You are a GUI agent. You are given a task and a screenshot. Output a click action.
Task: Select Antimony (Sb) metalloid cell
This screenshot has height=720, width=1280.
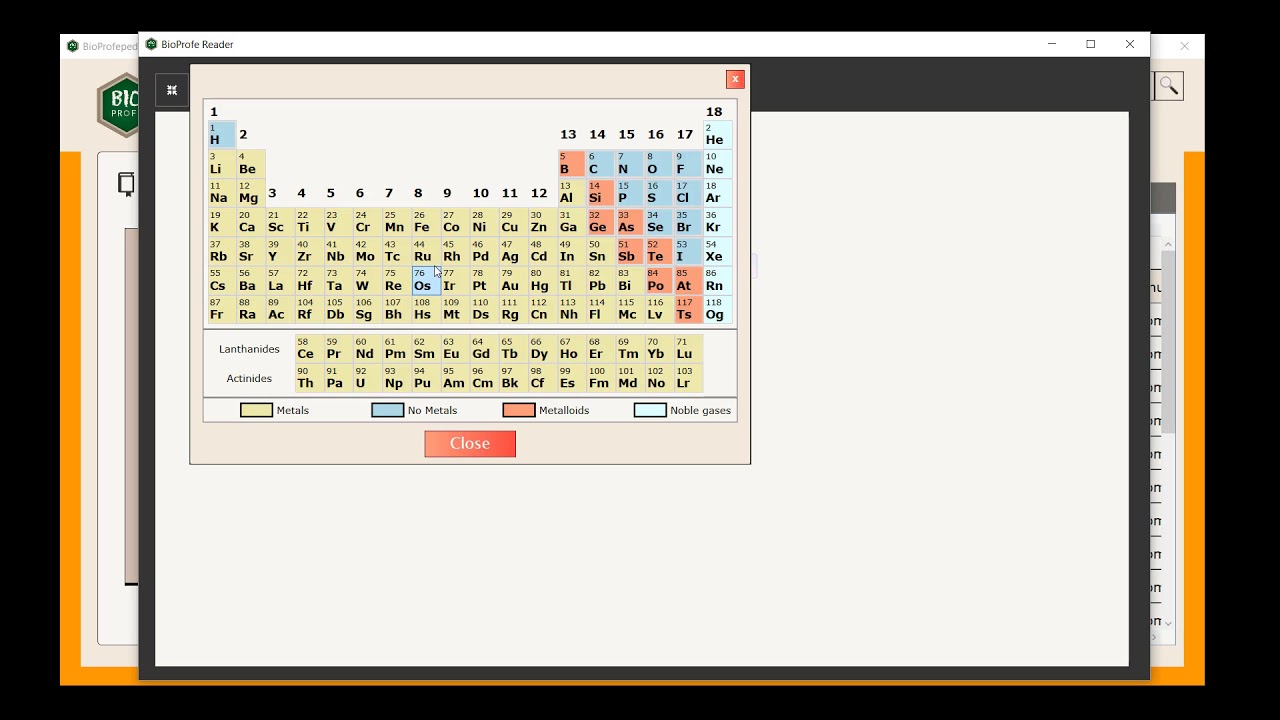coord(630,251)
